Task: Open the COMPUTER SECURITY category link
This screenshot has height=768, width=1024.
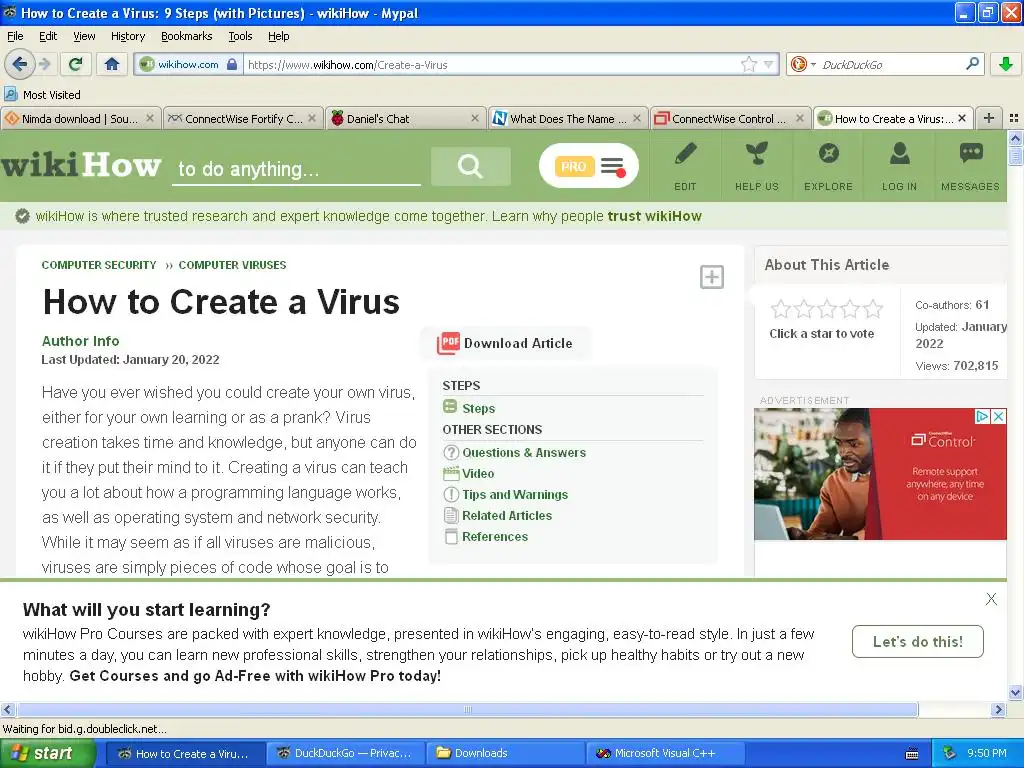Action: coord(99,265)
